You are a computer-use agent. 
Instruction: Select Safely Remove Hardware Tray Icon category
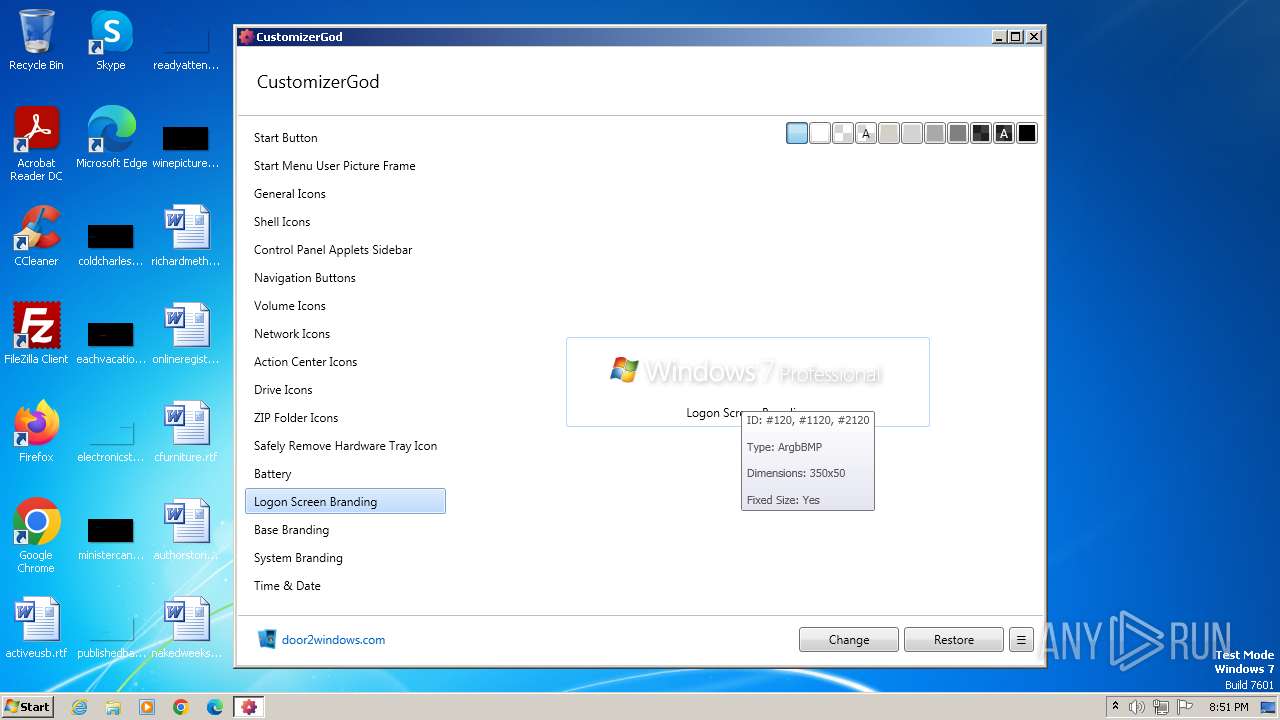(x=345, y=446)
